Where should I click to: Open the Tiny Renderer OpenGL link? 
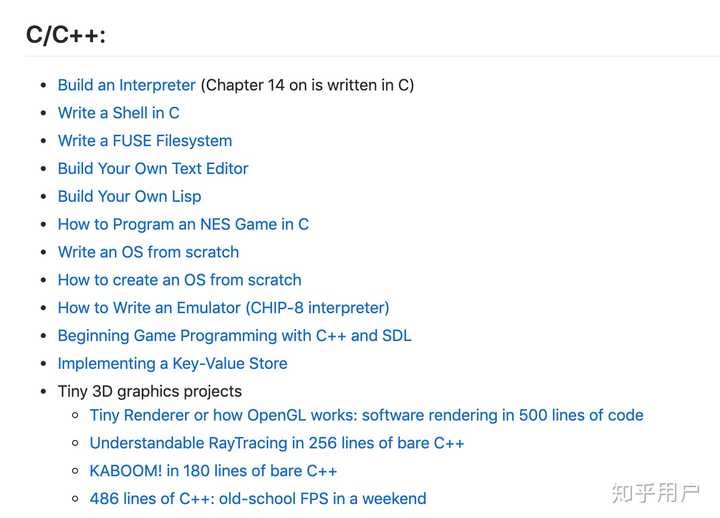(x=366, y=415)
